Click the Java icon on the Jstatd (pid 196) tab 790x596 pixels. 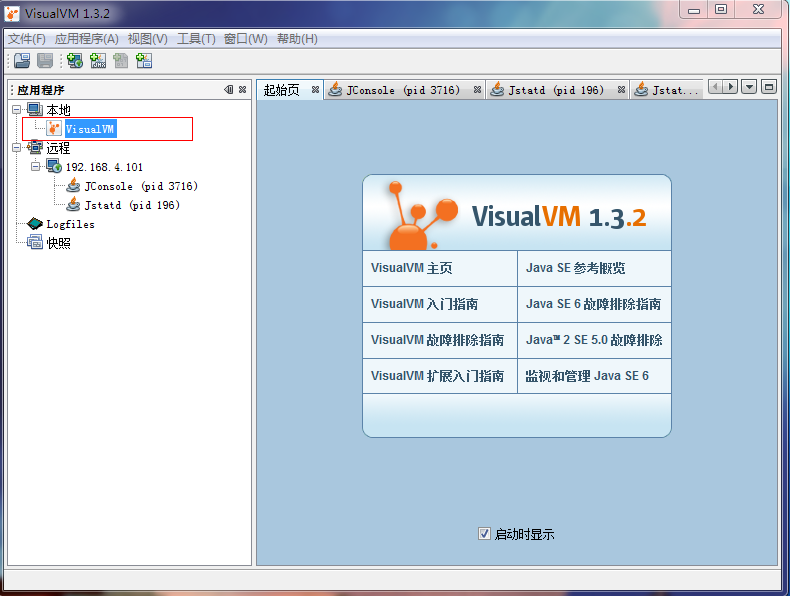click(497, 89)
